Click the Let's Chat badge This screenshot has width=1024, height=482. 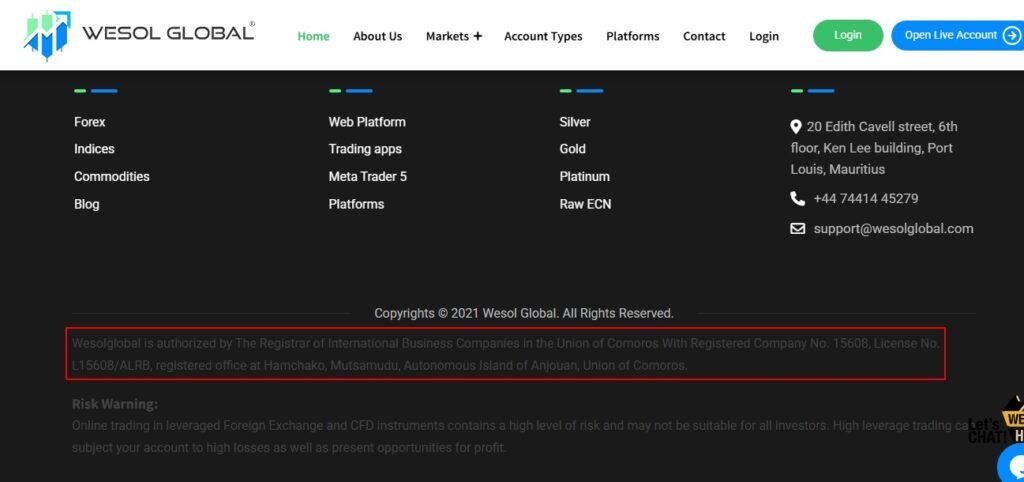pyautogui.click(x=996, y=421)
